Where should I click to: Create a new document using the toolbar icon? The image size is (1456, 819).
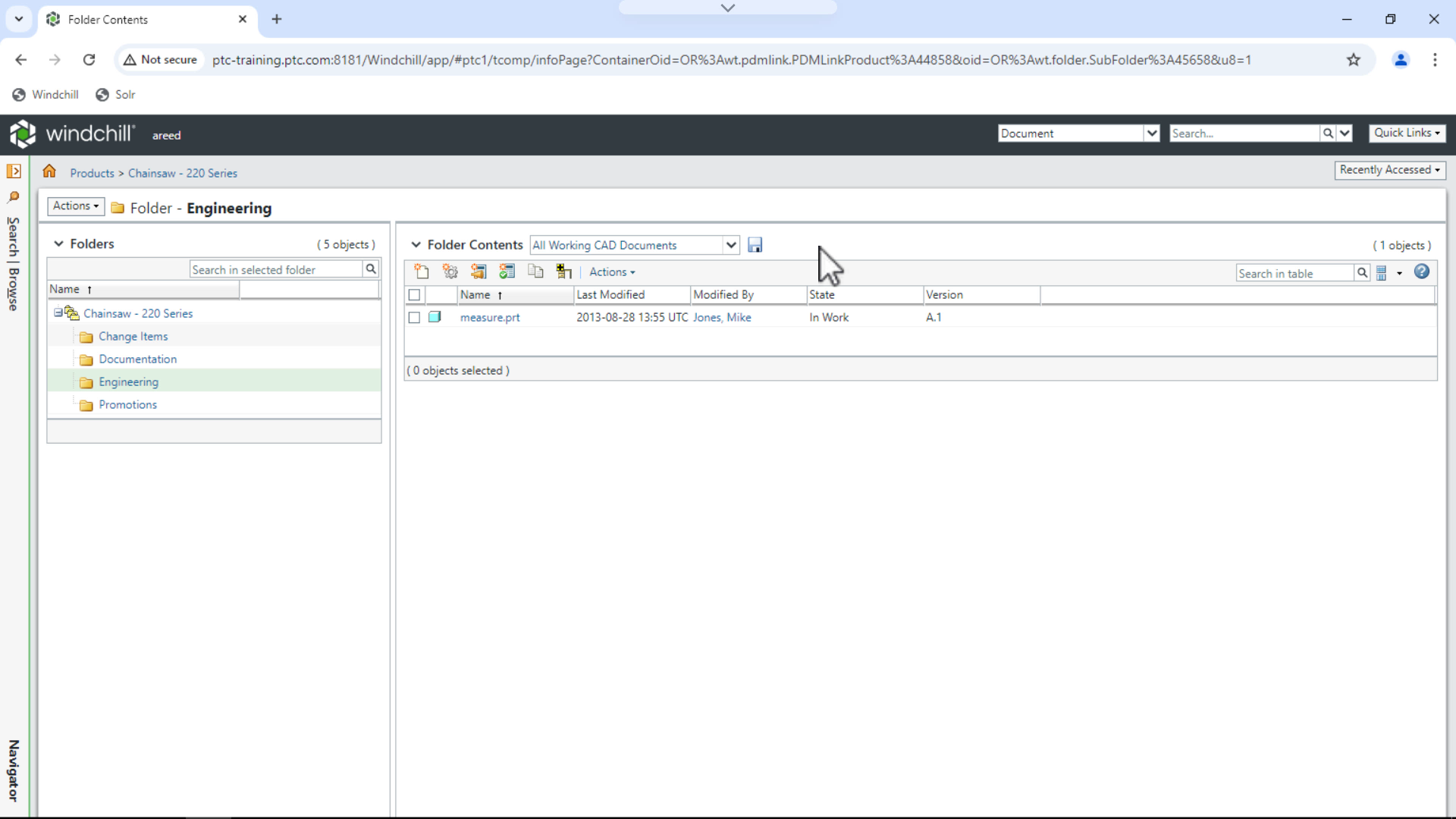point(422,271)
